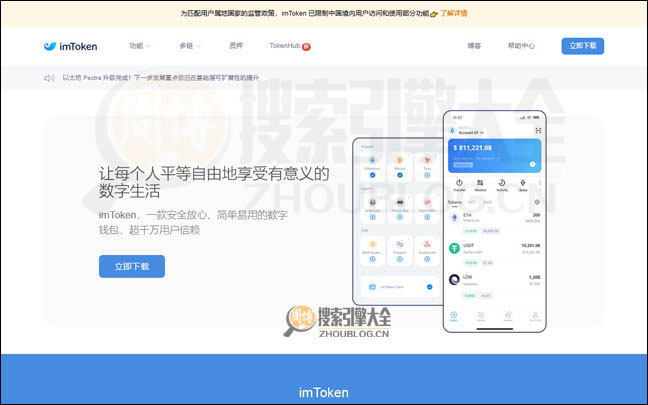648x405 pixels.
Task: Click the Browser tab icon in phone bottom bar
Action: pyautogui.click(x=508, y=316)
